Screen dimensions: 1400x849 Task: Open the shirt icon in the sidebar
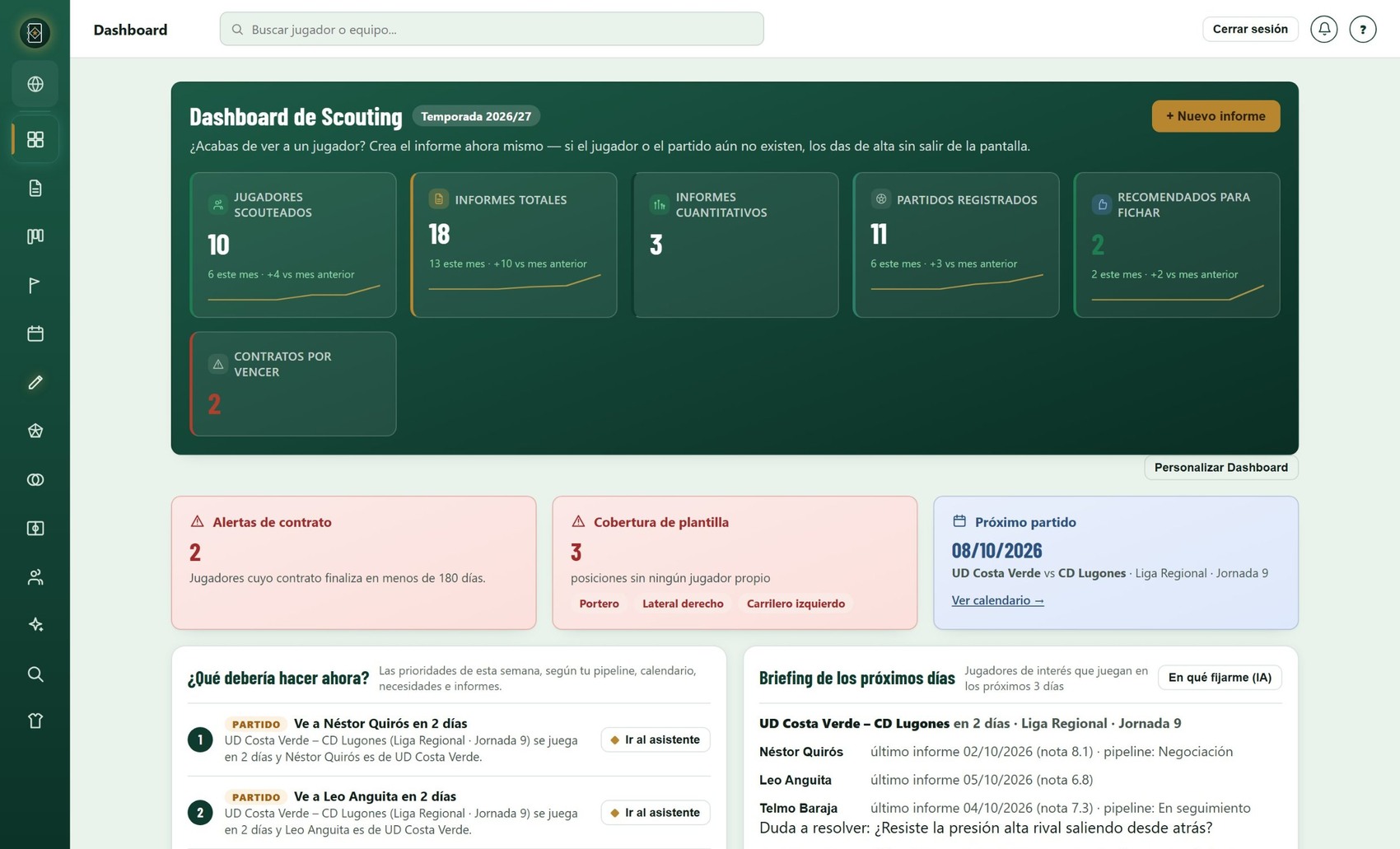tap(35, 721)
